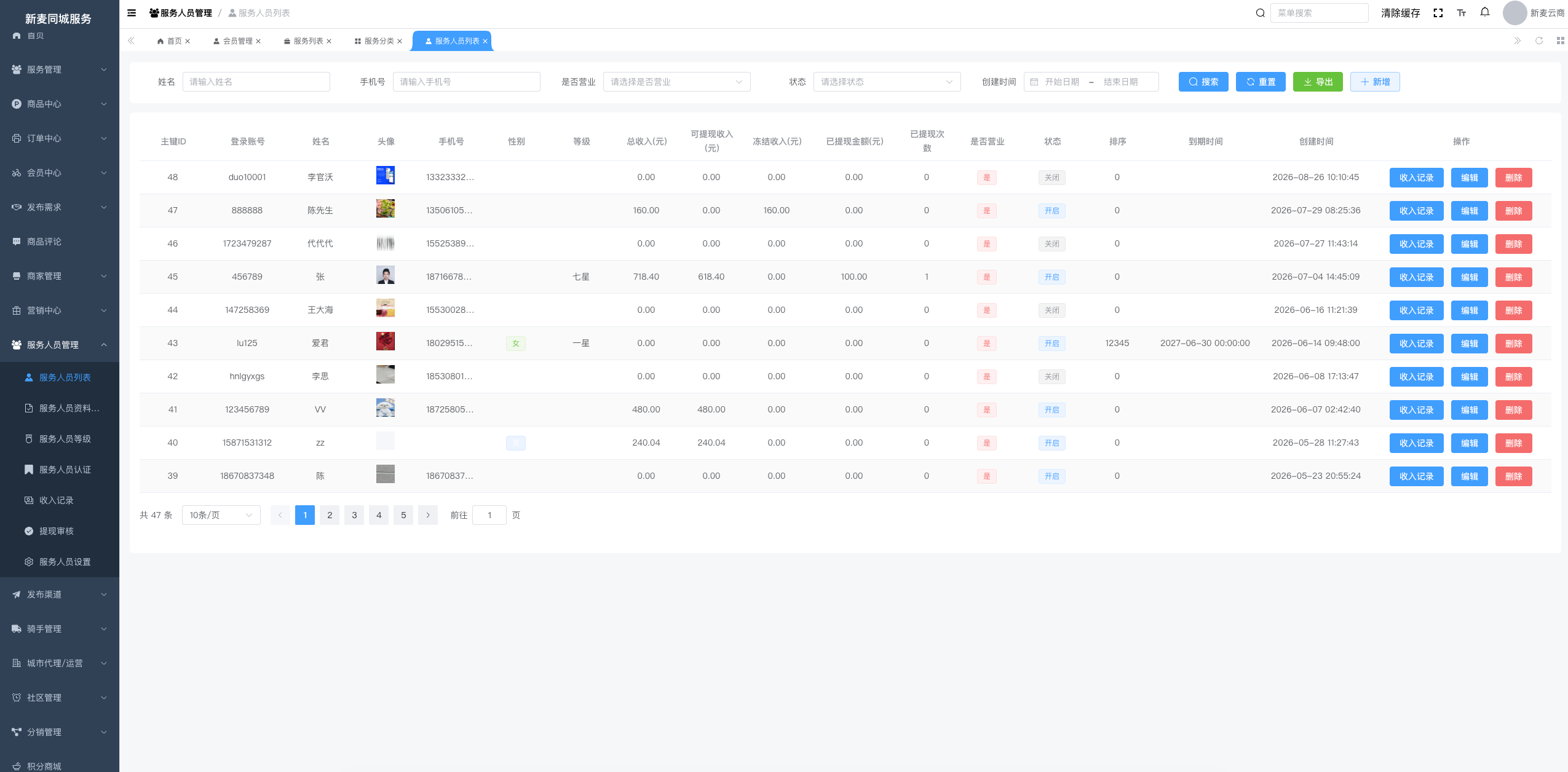The height and width of the screenshot is (772, 1568).
Task: Expand the 订单中心 sidebar menu
Action: tap(60, 138)
